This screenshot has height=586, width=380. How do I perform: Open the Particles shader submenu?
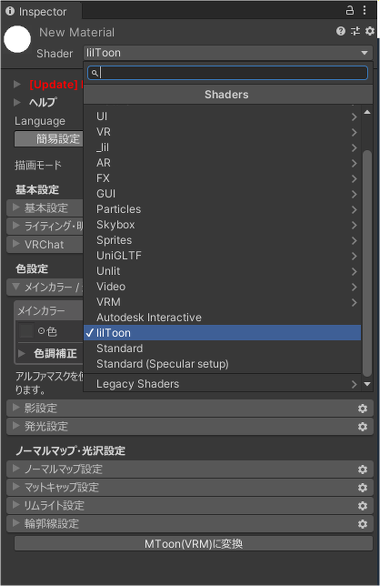pyautogui.click(x=222, y=209)
